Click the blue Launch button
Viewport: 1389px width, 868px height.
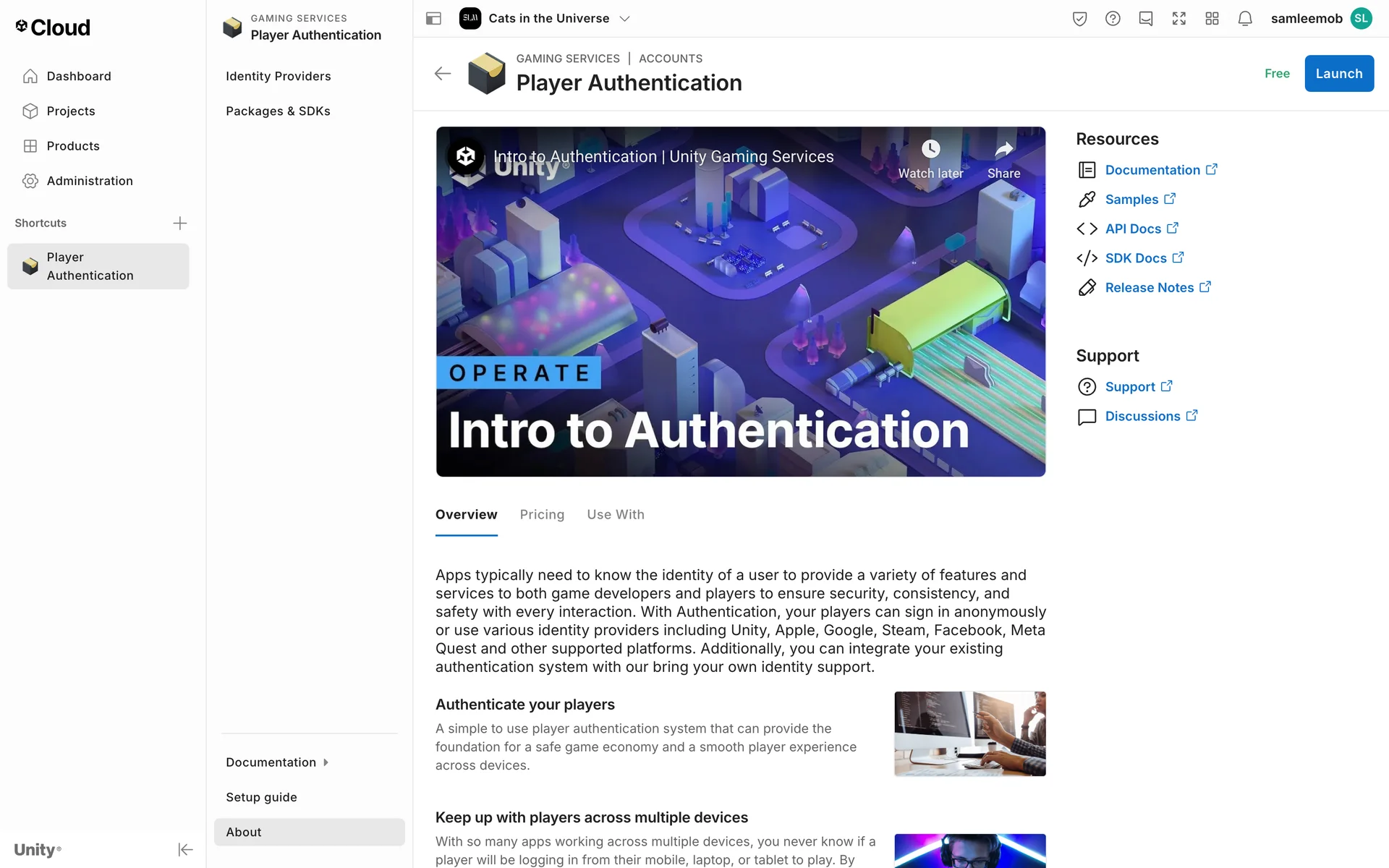coord(1338,73)
